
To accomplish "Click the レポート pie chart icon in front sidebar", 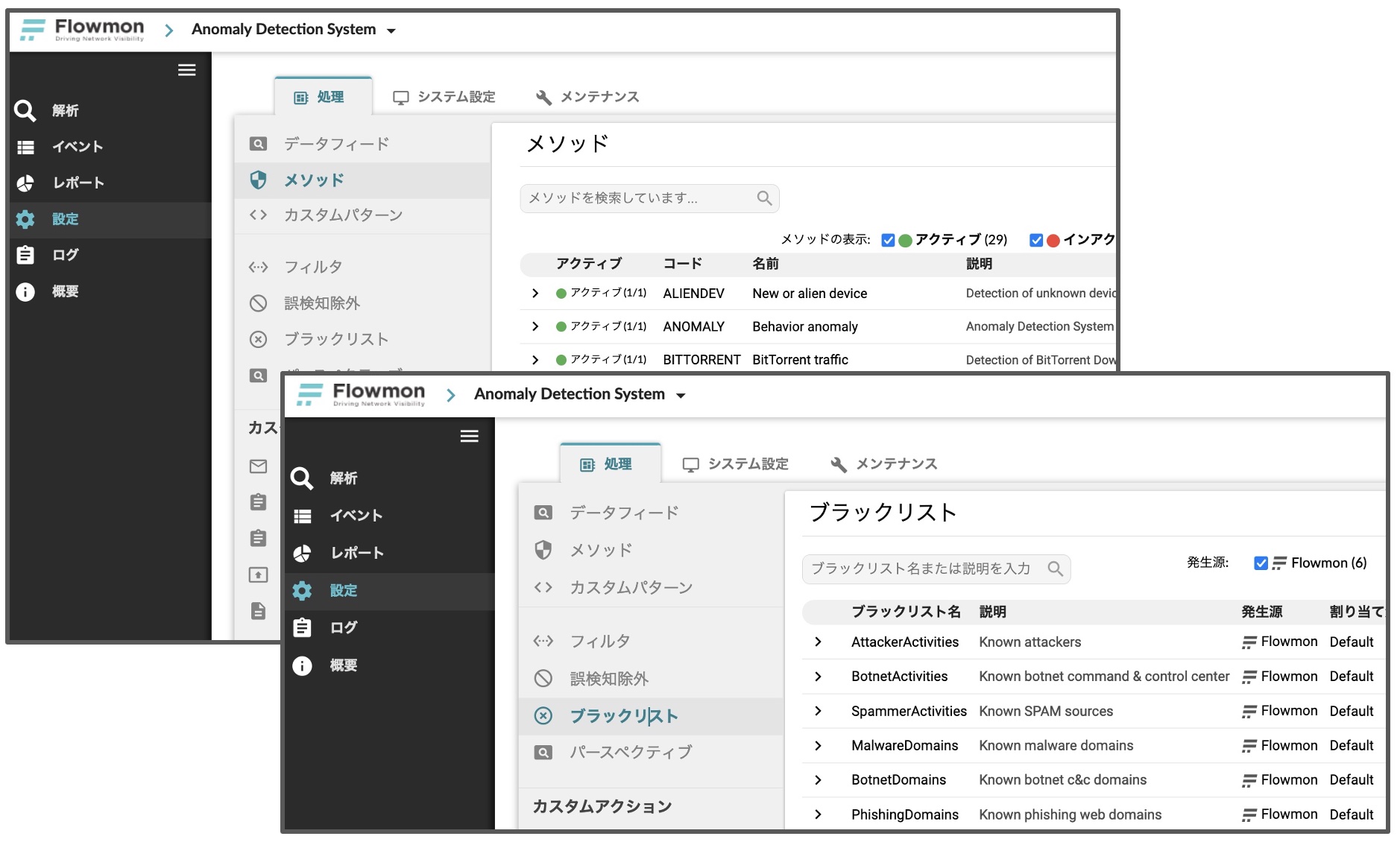I will 302,553.
